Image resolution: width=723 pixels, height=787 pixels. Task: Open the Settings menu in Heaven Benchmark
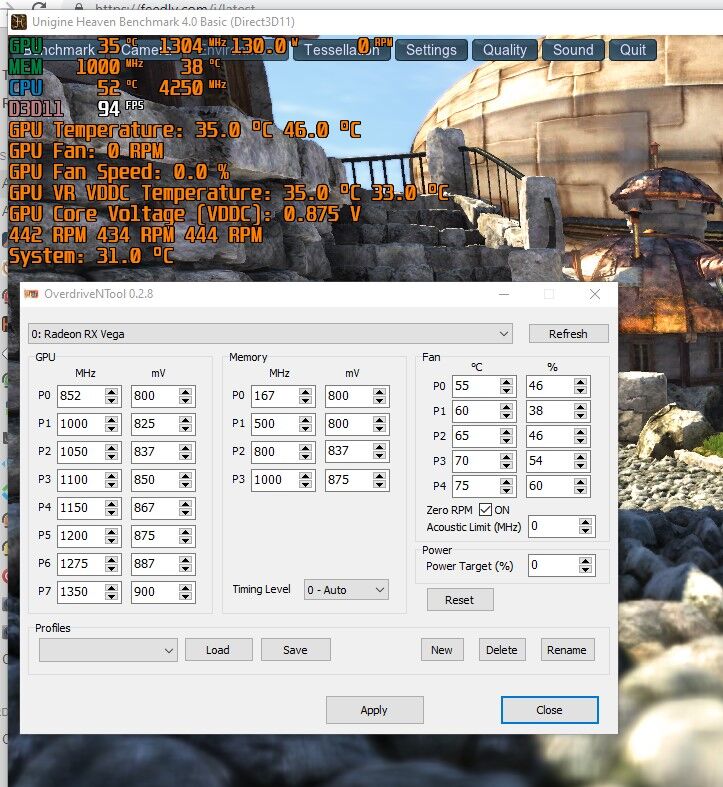(431, 50)
